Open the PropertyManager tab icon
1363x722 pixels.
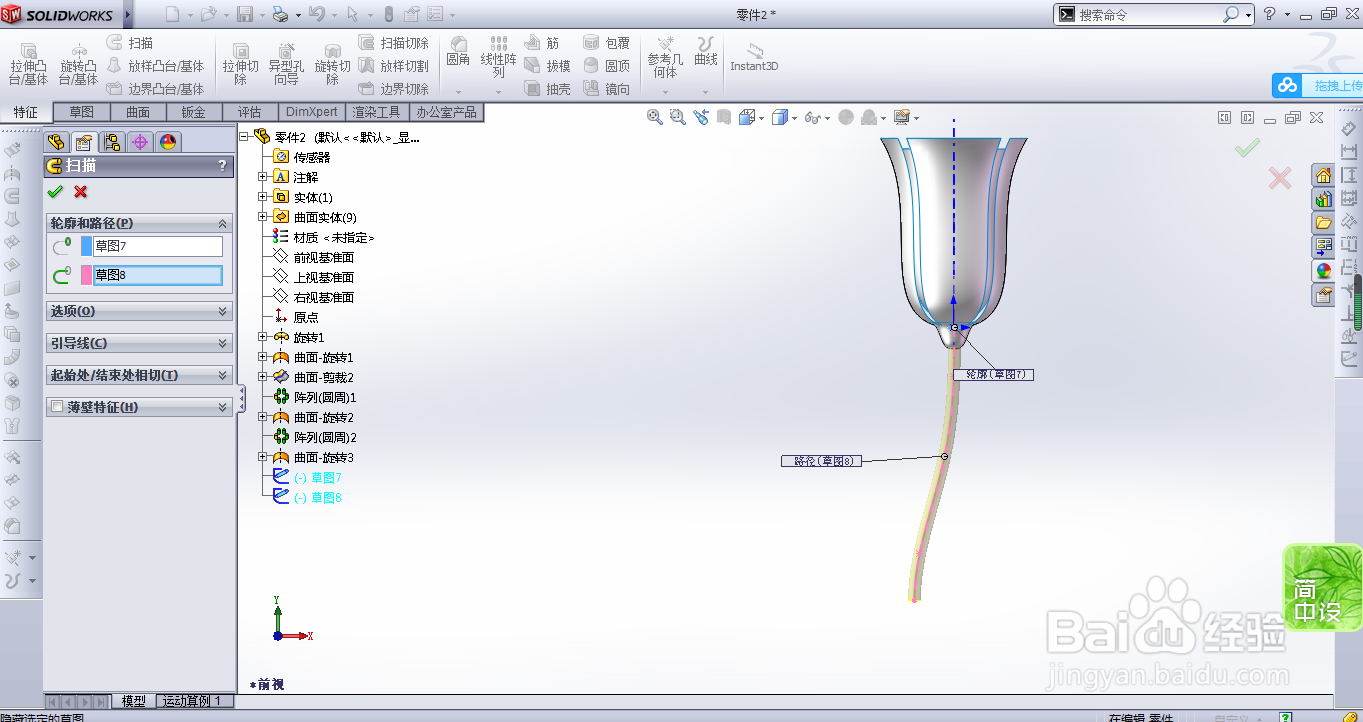coord(84,142)
